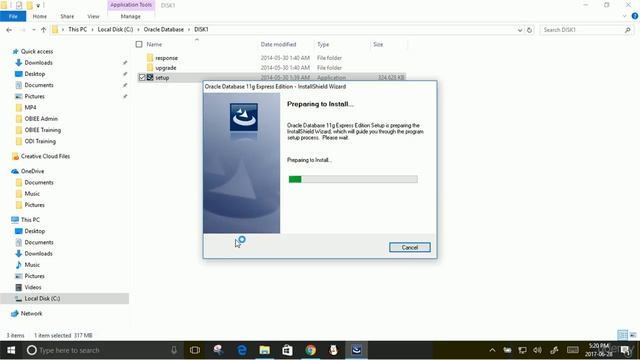Screen dimensions: 640x360
Task: Select This PC in navigation pane
Action: tap(30, 220)
